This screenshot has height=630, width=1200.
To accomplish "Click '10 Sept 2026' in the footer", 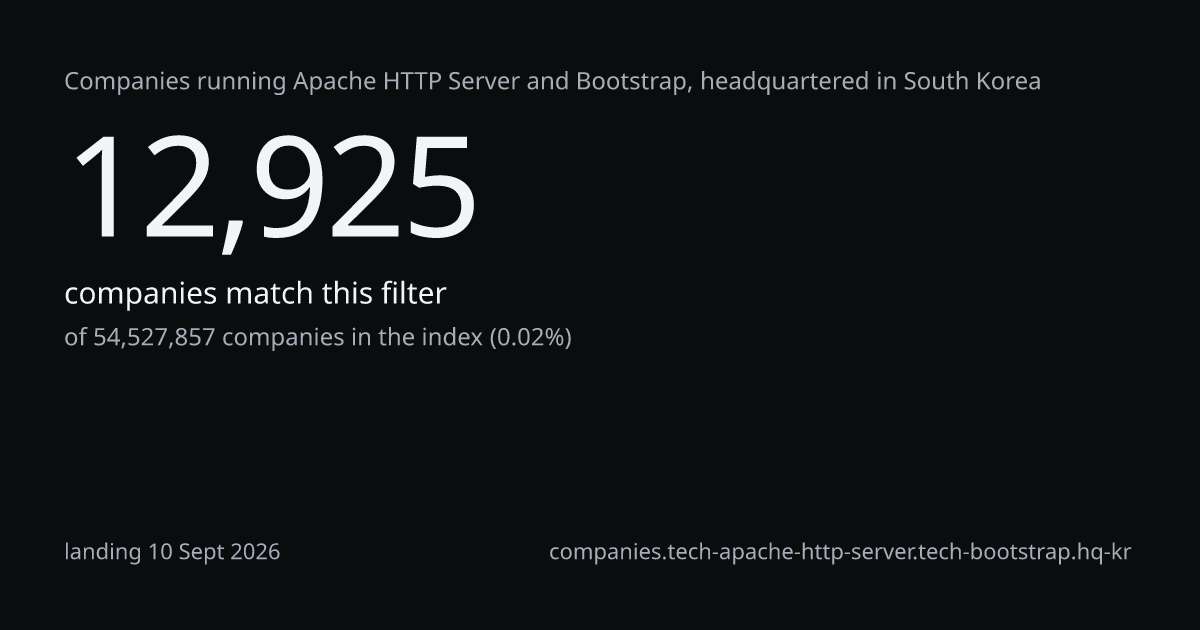I will 214,552.
